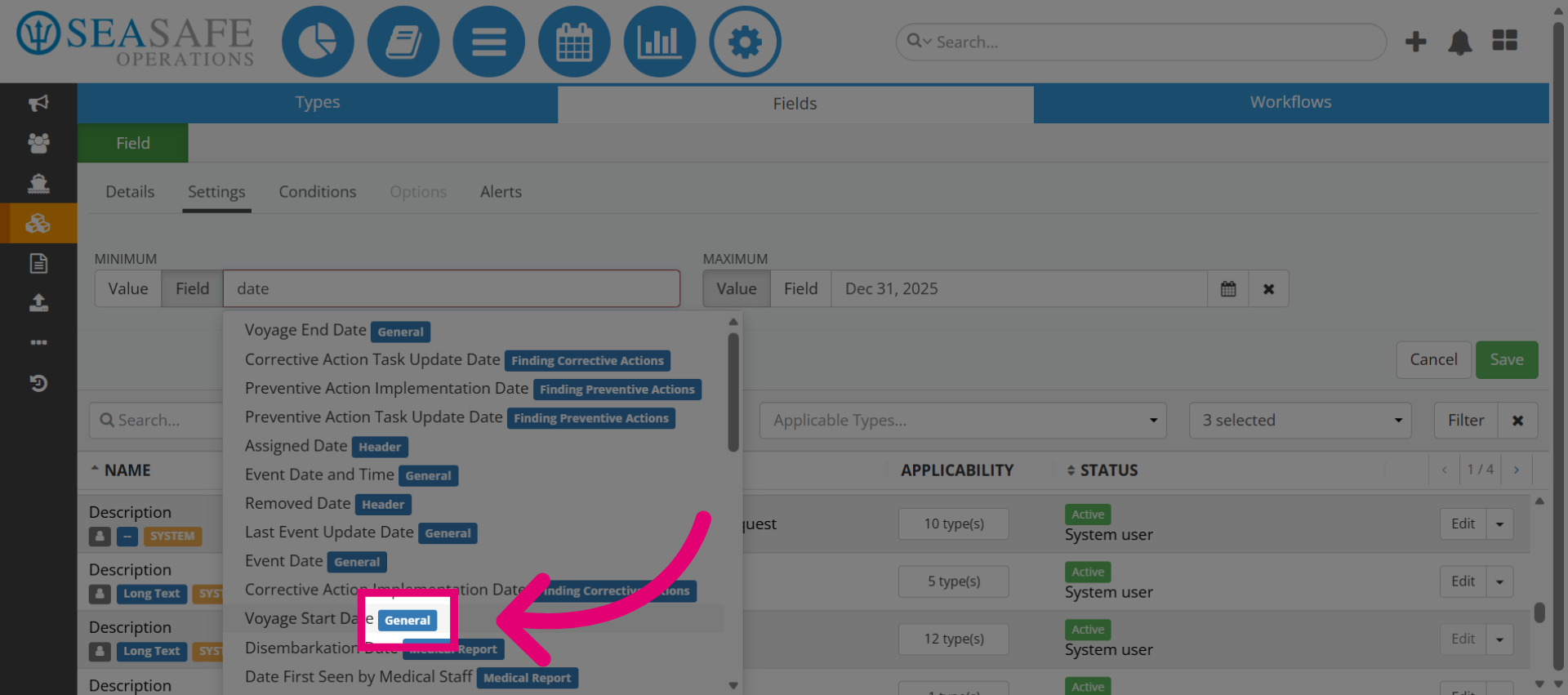Select Last Event Update Date suggestion
This screenshot has width=1568, height=695.
tap(474, 532)
